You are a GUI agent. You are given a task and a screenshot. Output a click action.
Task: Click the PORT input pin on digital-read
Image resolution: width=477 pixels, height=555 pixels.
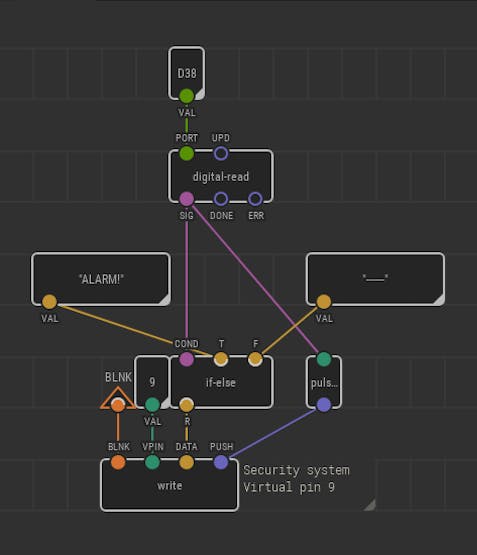(x=186, y=154)
